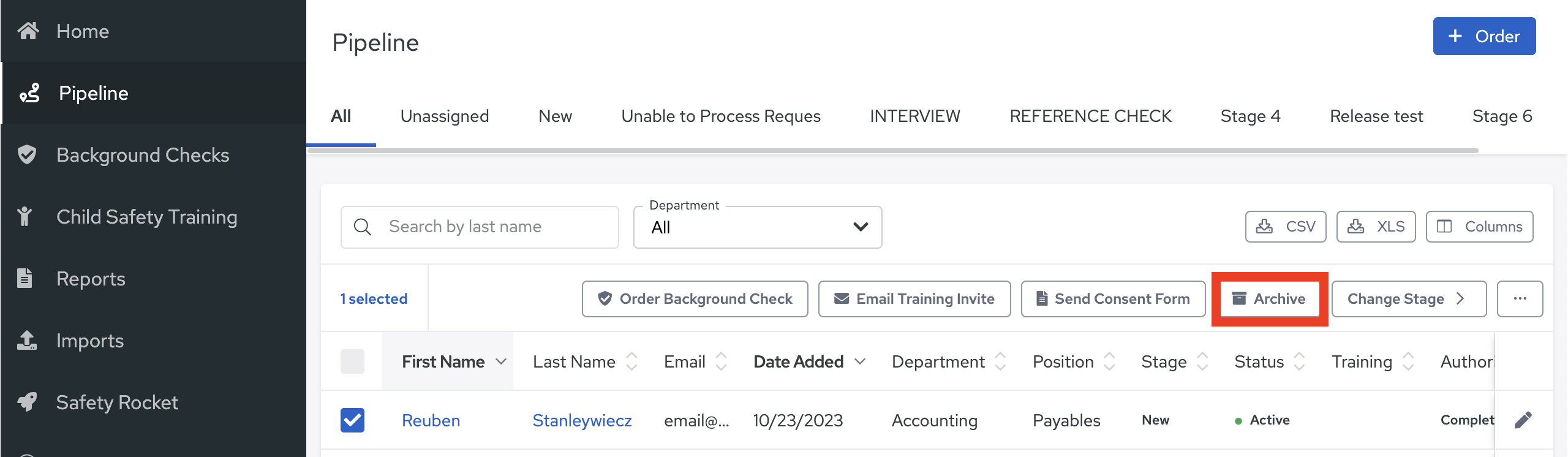Toggle Date Added sort chevron
Viewport: 1568px width, 457px height.
coord(860,361)
